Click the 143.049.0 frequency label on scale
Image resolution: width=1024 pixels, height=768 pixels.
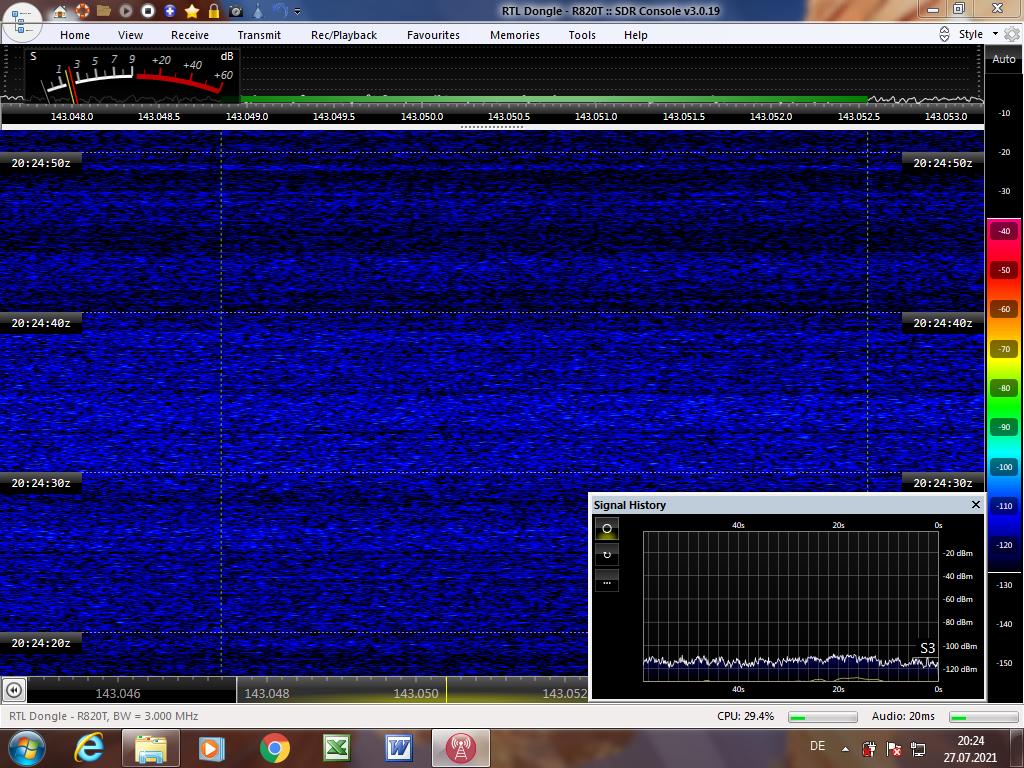[x=247, y=116]
